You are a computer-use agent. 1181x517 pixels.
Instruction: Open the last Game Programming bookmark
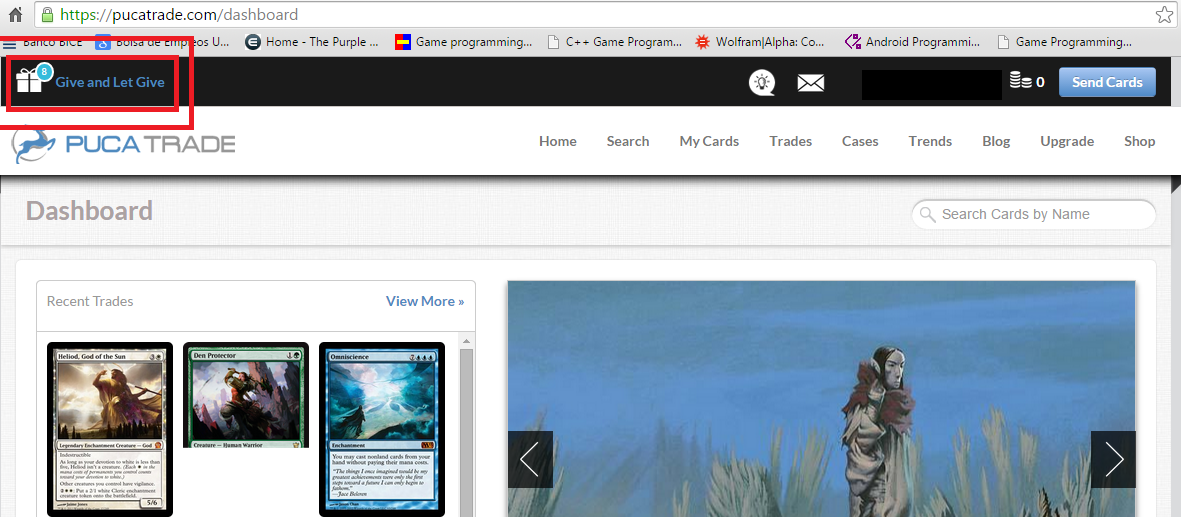pyautogui.click(x=1065, y=42)
